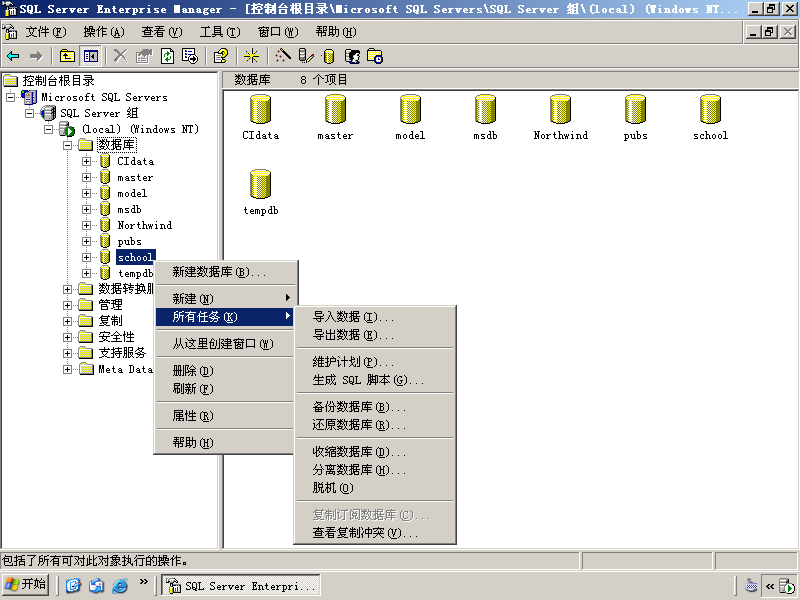This screenshot has width=800, height=600.
Task: Launch Internet Explorer from quick launch
Action: (x=119, y=585)
